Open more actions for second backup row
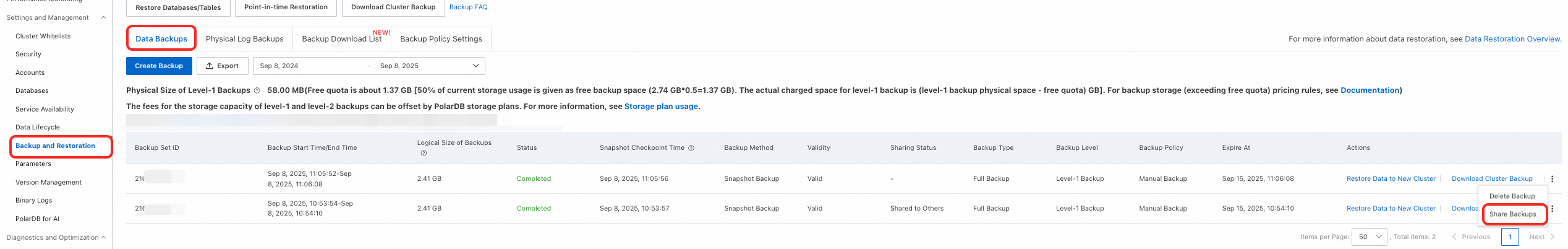 click(x=1552, y=209)
